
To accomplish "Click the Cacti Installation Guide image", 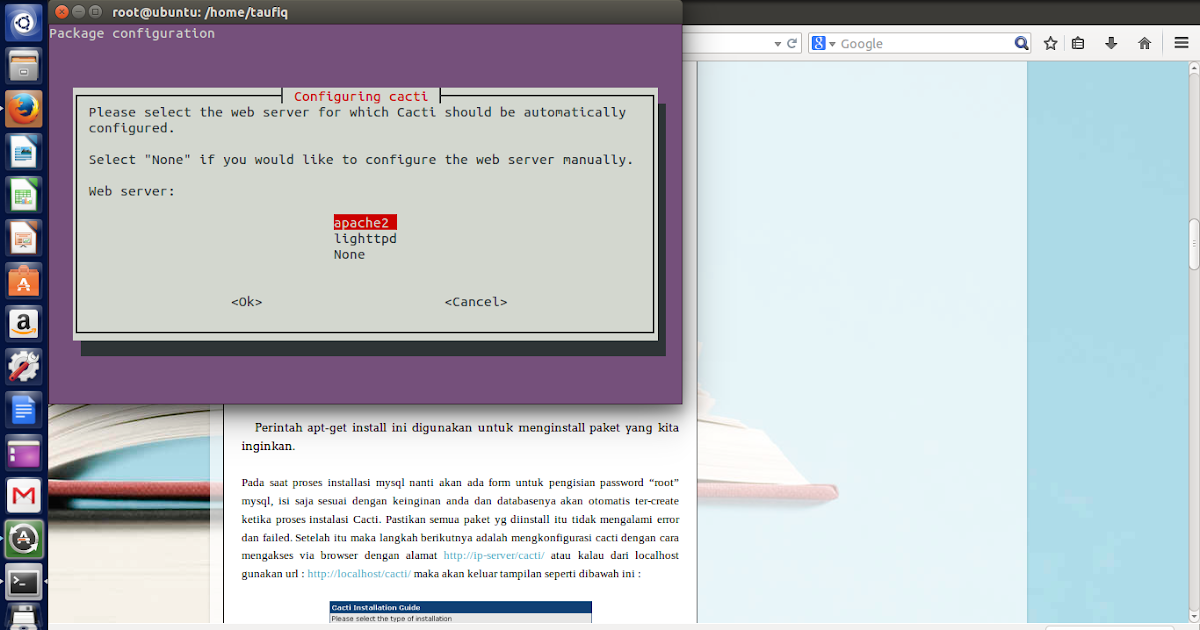I will coord(461,612).
